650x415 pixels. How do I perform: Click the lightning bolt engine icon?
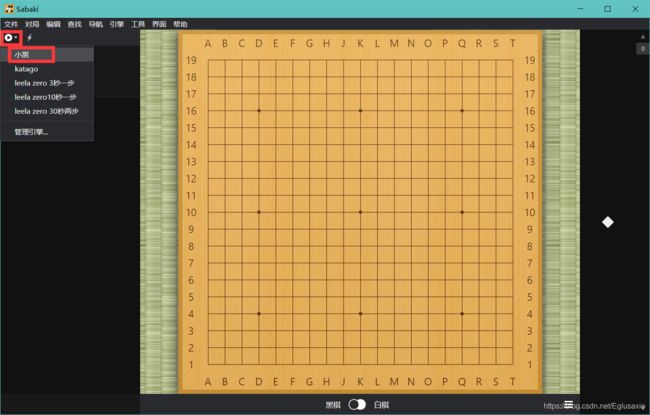pos(29,37)
